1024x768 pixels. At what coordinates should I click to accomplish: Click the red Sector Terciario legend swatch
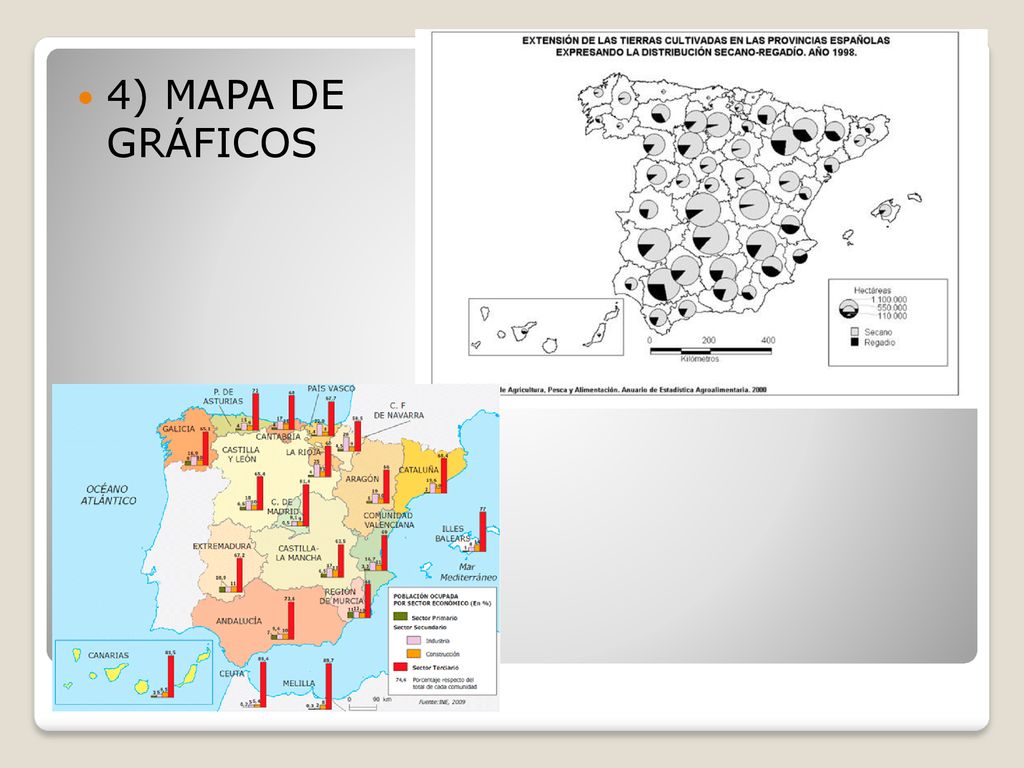click(x=400, y=667)
